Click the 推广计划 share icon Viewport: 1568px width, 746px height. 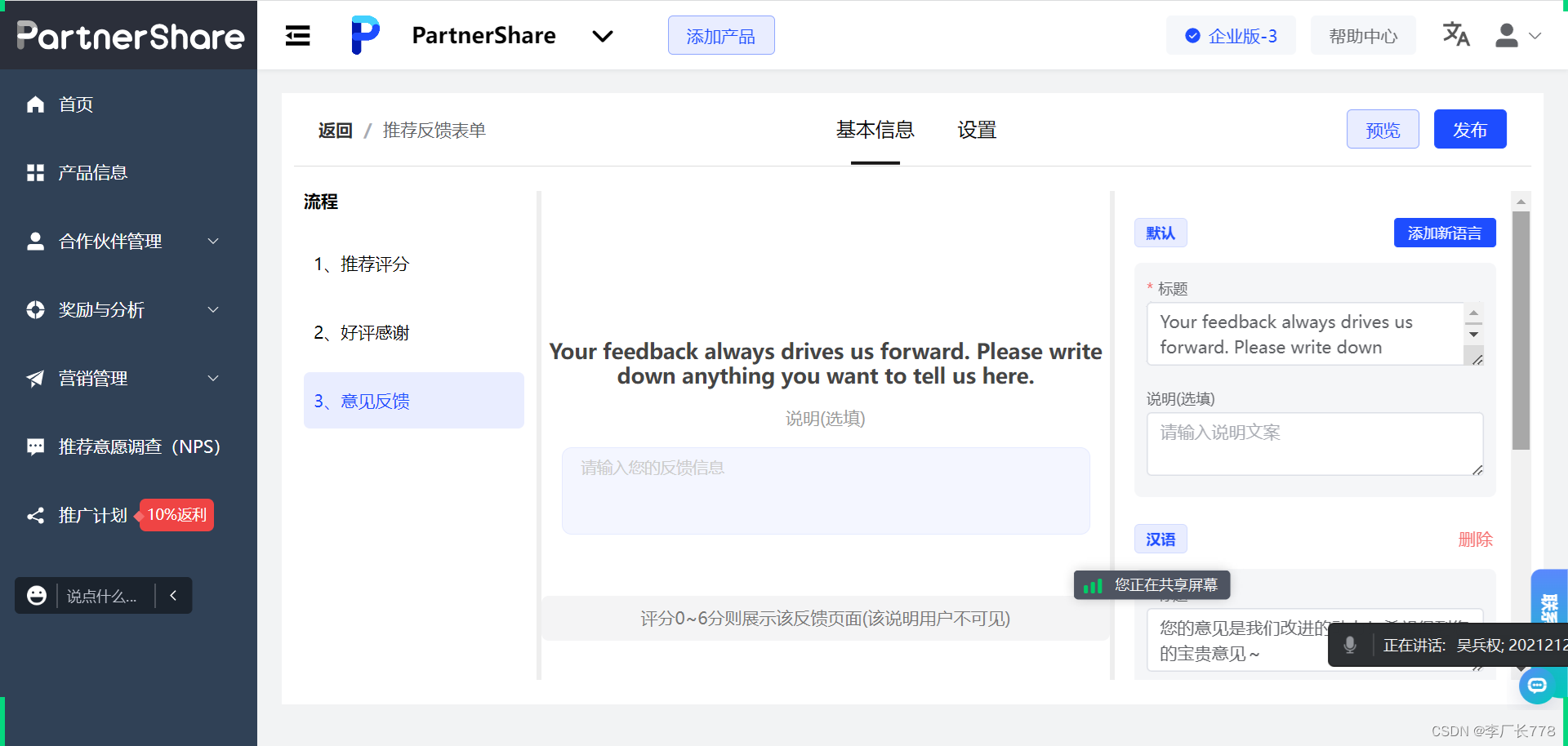point(34,515)
